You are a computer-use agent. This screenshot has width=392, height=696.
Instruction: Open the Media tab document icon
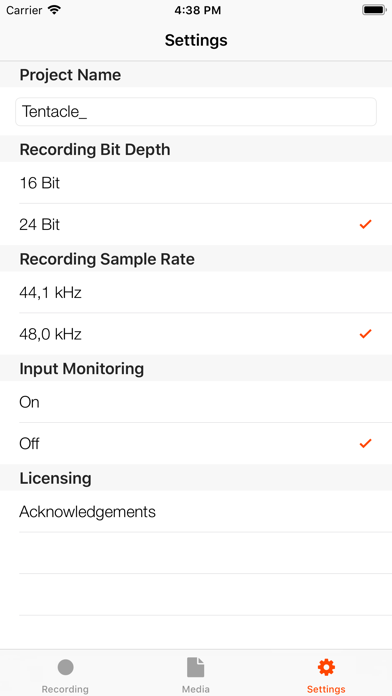[x=196, y=667]
